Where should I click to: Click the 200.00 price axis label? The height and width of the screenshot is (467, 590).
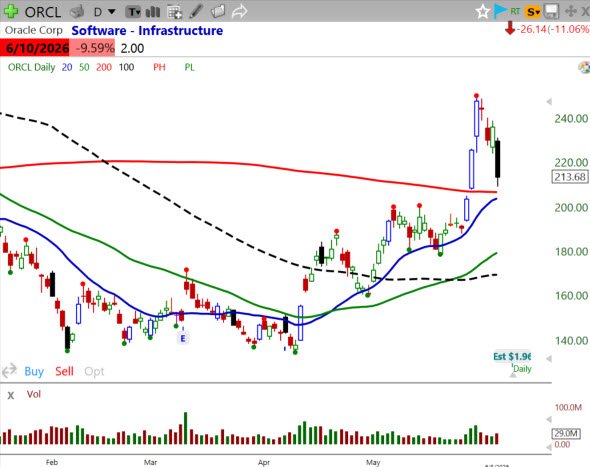click(571, 207)
